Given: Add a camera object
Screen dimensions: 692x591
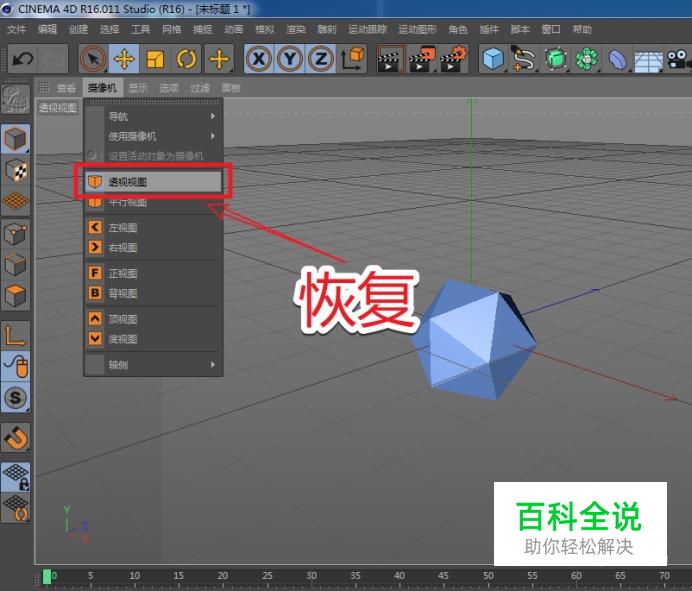Looking at the screenshot, I should pos(678,59).
